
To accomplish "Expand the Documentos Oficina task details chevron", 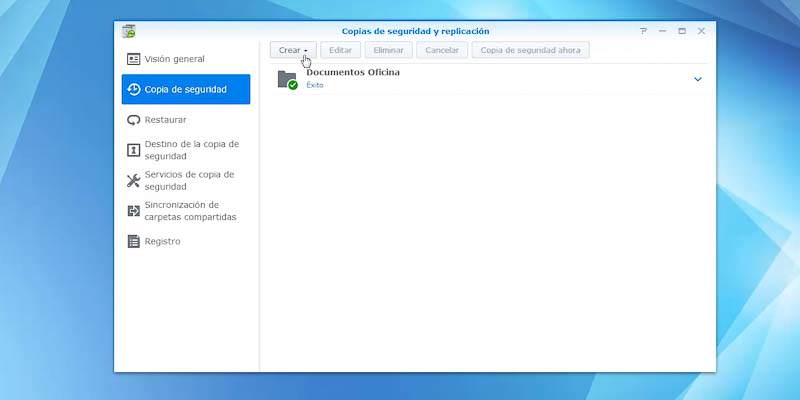I will [x=697, y=79].
